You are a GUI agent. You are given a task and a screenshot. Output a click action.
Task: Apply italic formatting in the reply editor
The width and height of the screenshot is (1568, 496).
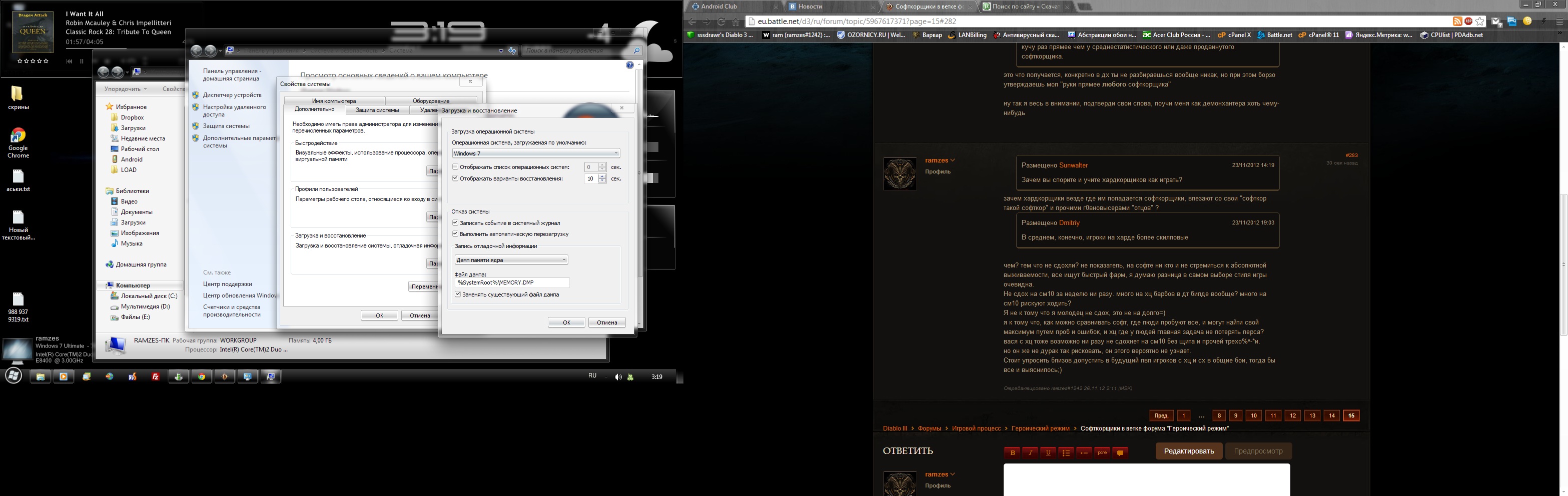pos(1030,452)
